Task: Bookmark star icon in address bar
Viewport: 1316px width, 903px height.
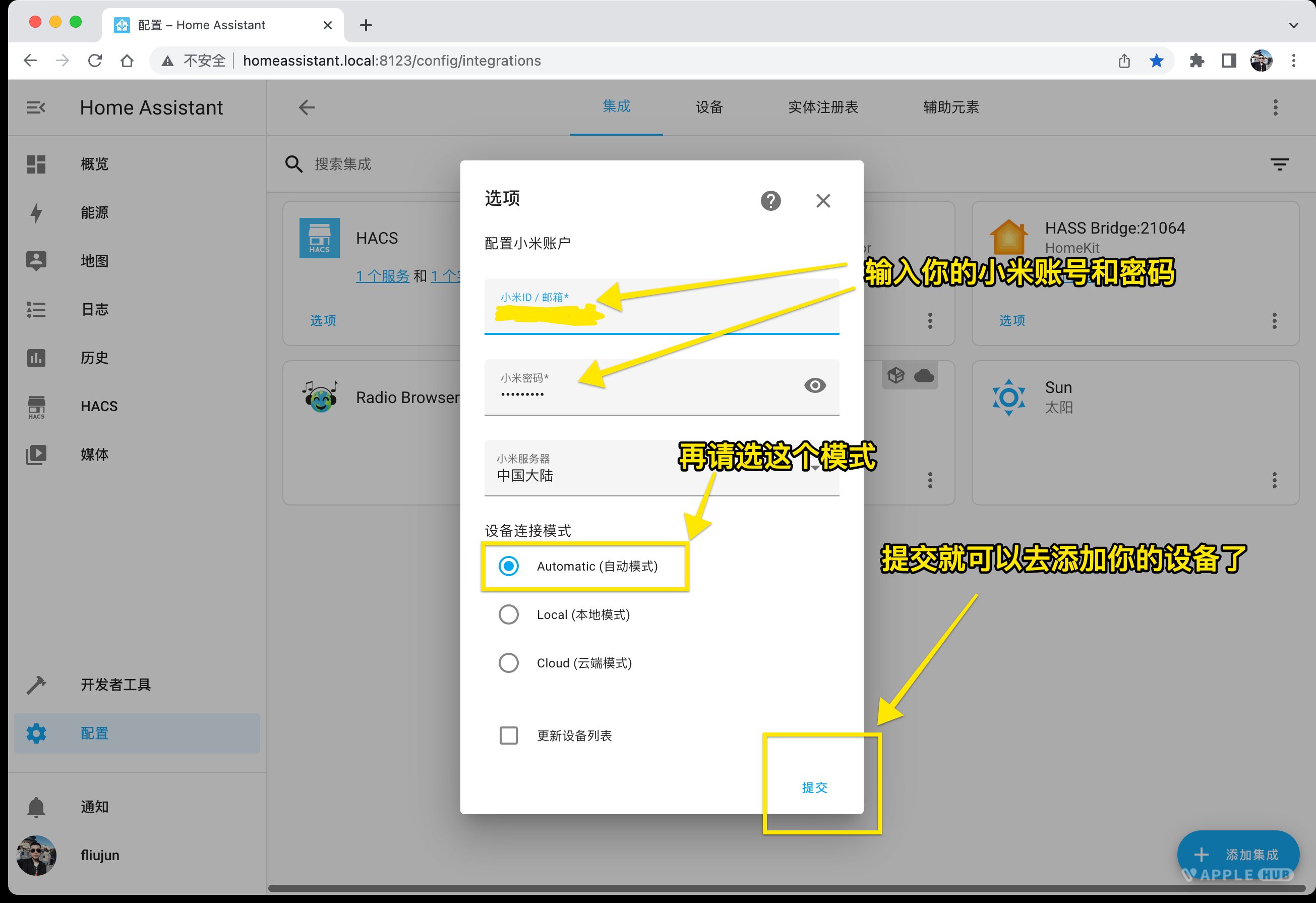Action: click(x=1156, y=61)
